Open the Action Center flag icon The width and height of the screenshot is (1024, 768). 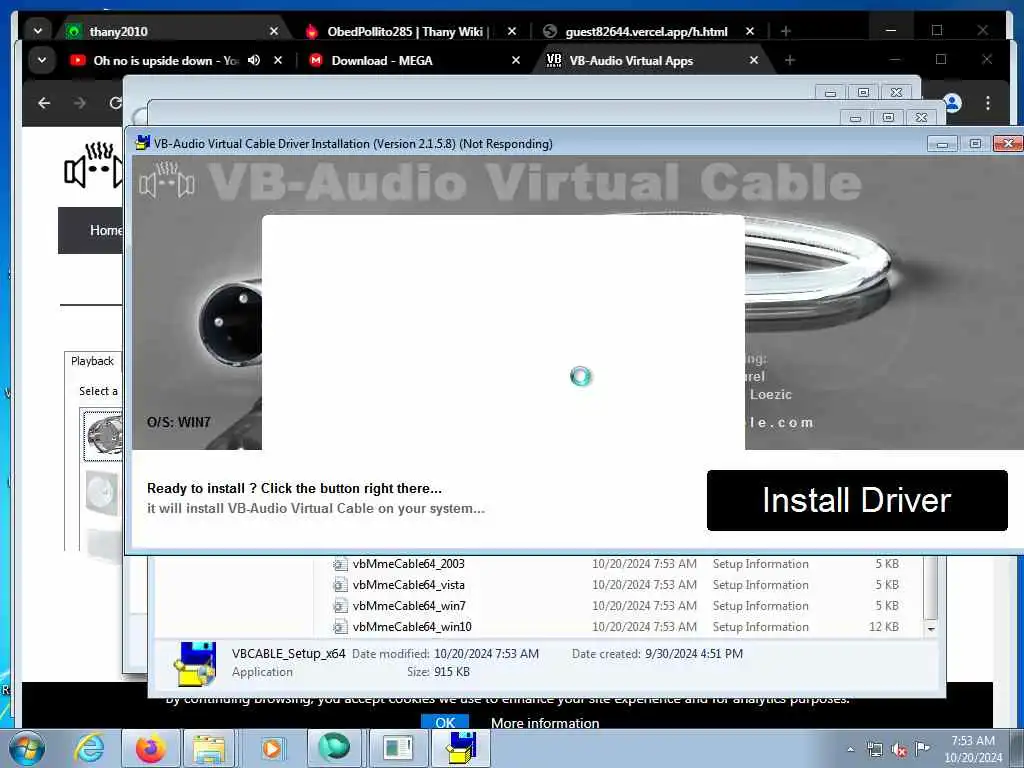click(x=922, y=748)
